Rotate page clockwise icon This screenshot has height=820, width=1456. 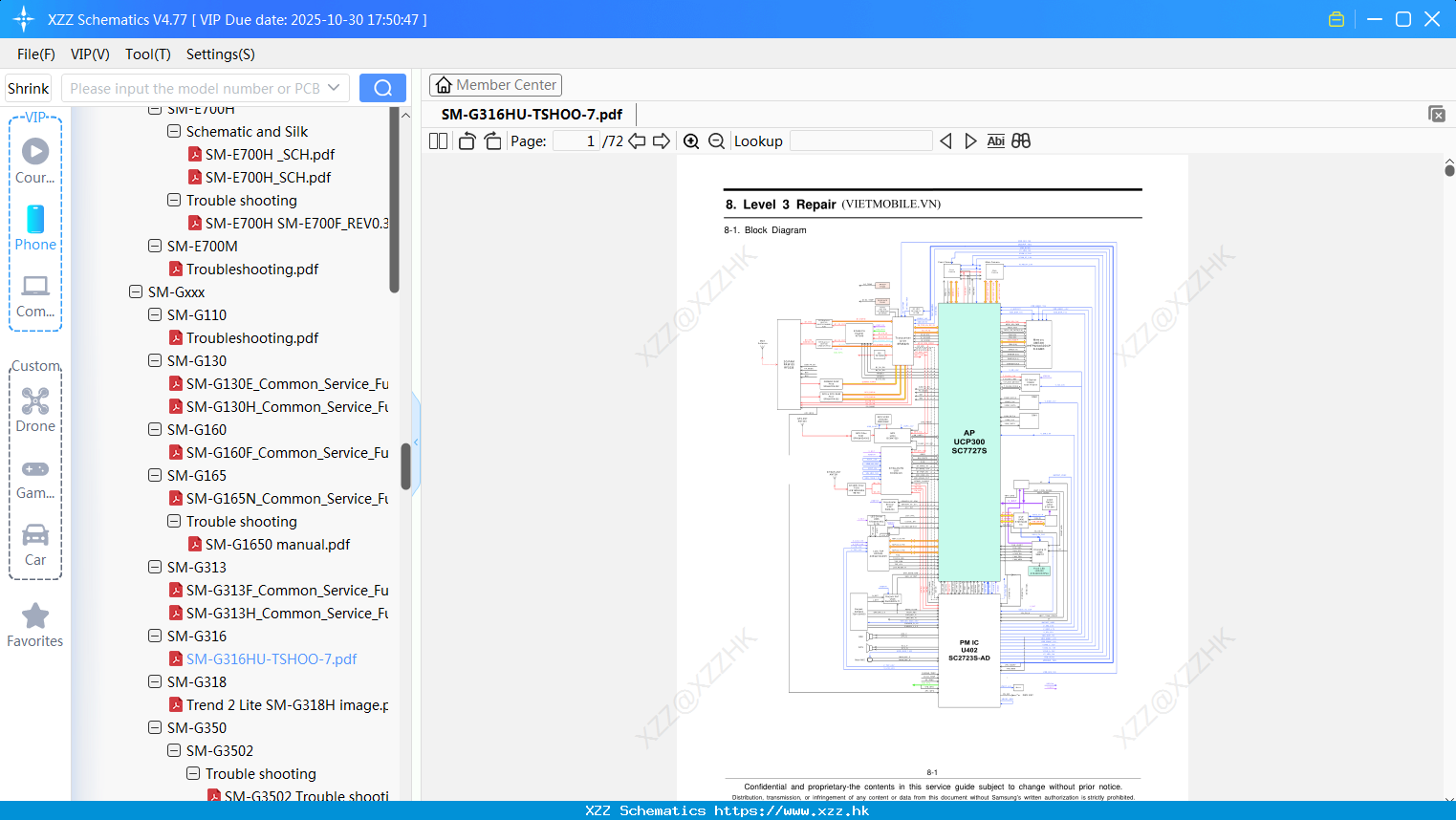[x=492, y=140]
